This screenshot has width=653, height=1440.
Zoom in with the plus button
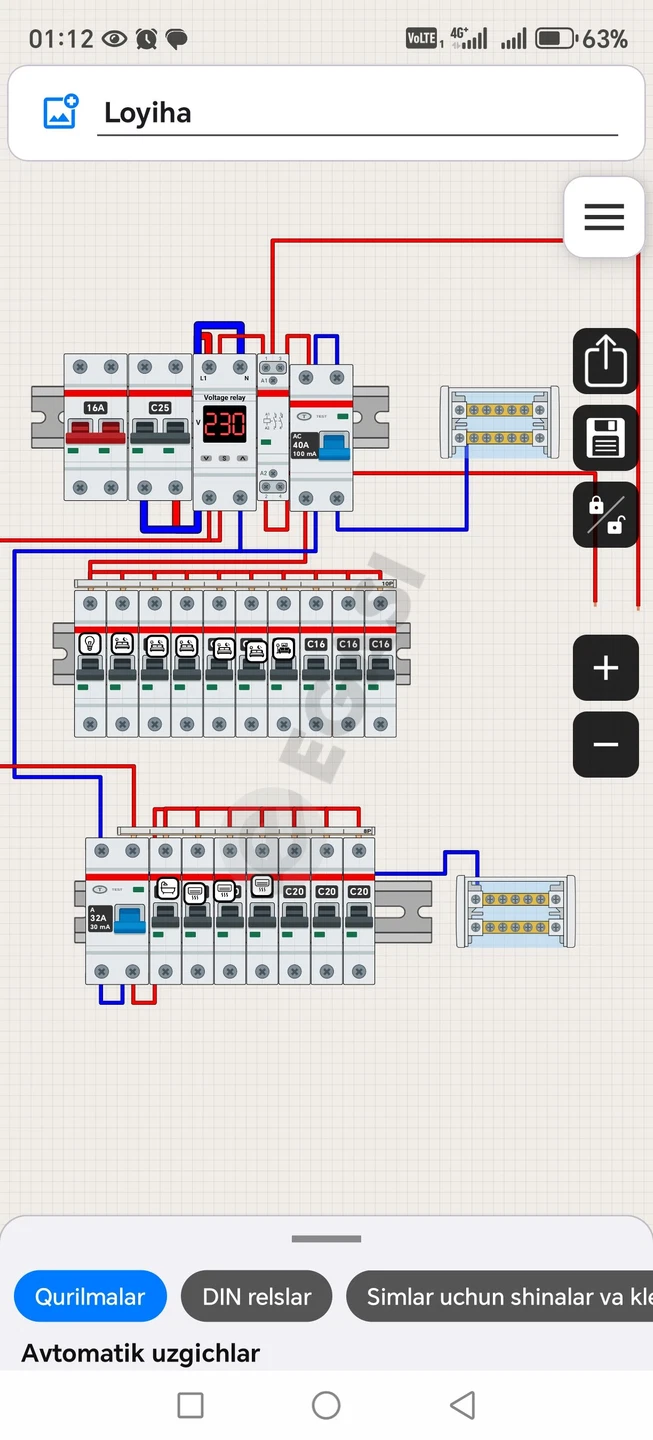click(605, 668)
